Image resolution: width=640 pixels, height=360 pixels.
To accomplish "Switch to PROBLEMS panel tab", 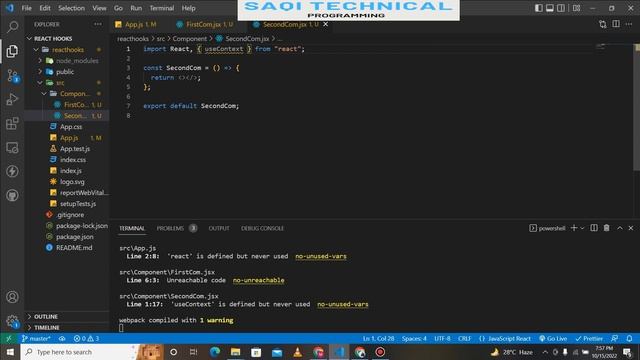I will [176, 228].
